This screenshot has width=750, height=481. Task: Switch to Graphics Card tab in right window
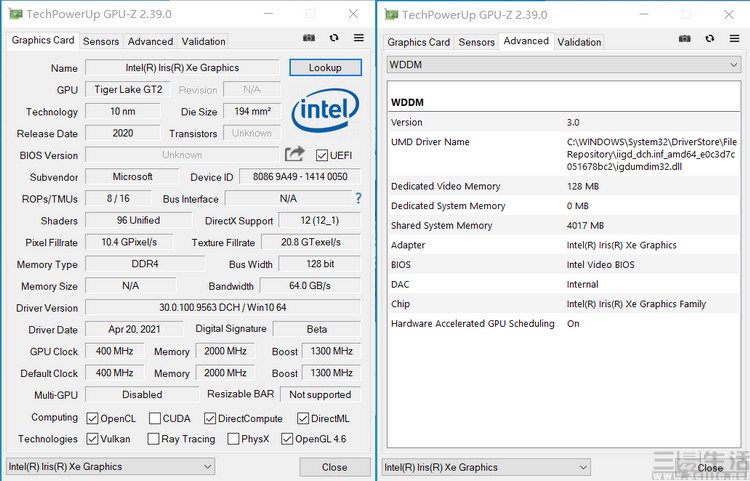point(419,42)
